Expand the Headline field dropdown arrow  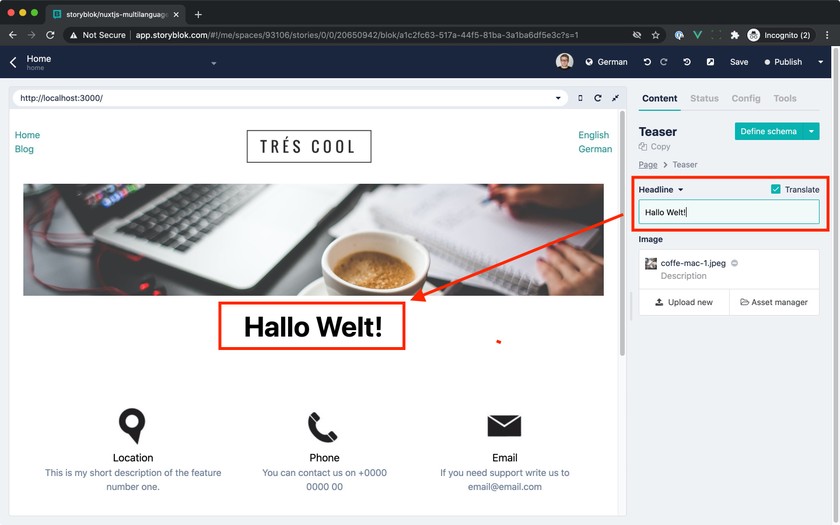[x=681, y=190]
